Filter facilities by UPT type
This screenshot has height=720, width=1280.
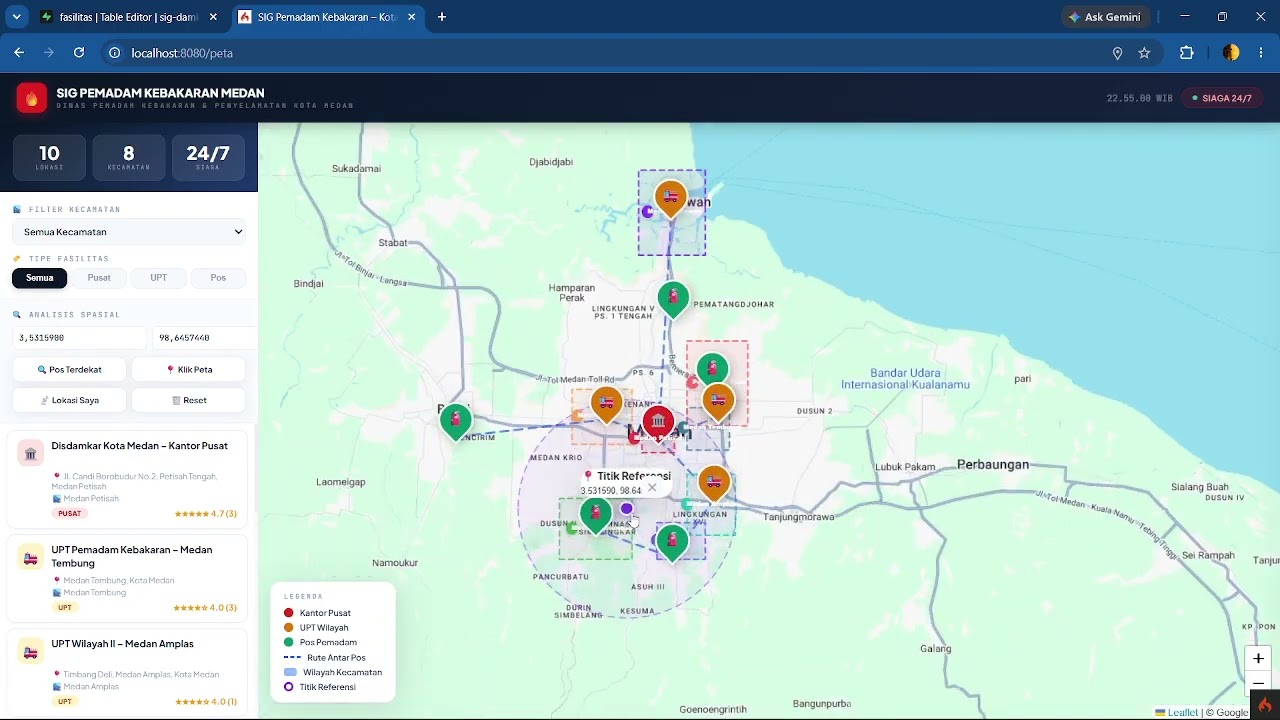tap(159, 278)
